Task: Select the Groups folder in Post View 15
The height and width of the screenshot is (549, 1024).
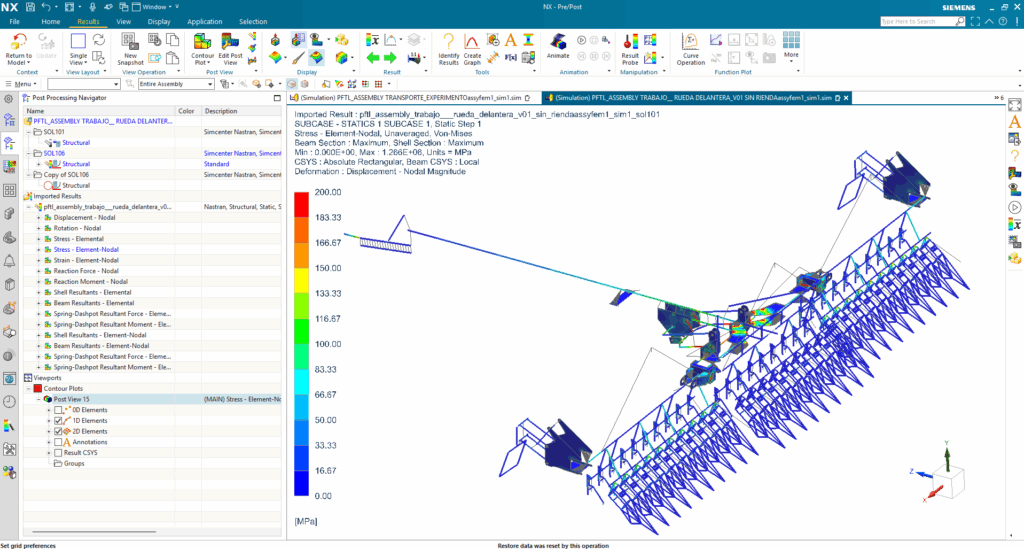Action: [74, 463]
